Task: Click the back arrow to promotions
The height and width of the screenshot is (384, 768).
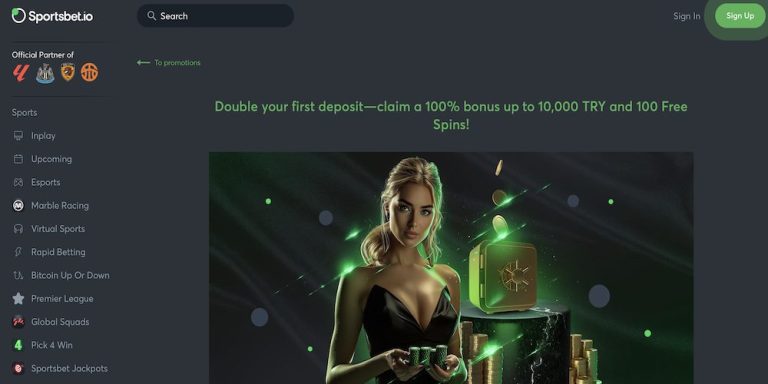Action: tap(143, 63)
